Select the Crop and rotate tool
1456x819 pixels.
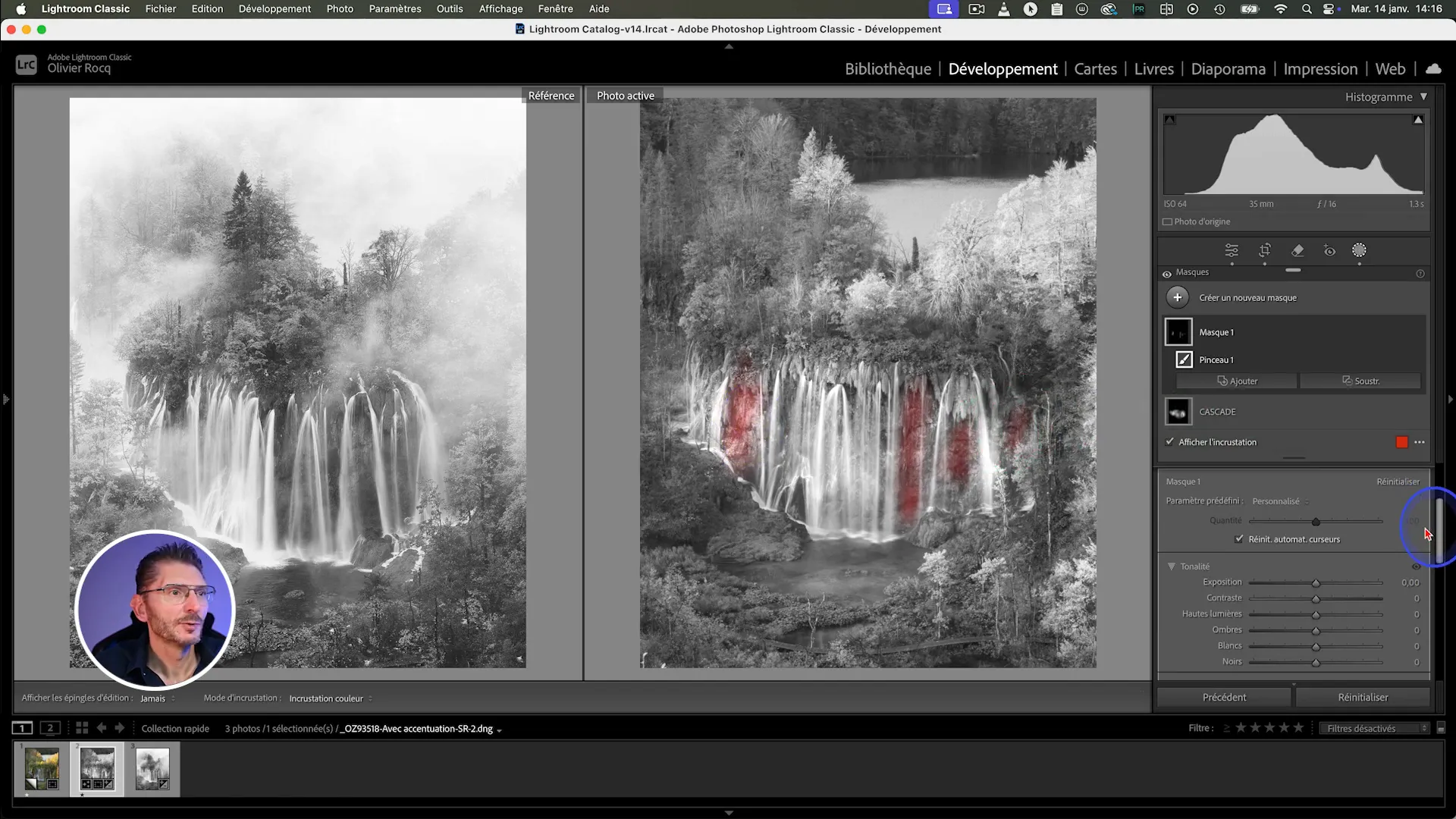[x=1265, y=250]
